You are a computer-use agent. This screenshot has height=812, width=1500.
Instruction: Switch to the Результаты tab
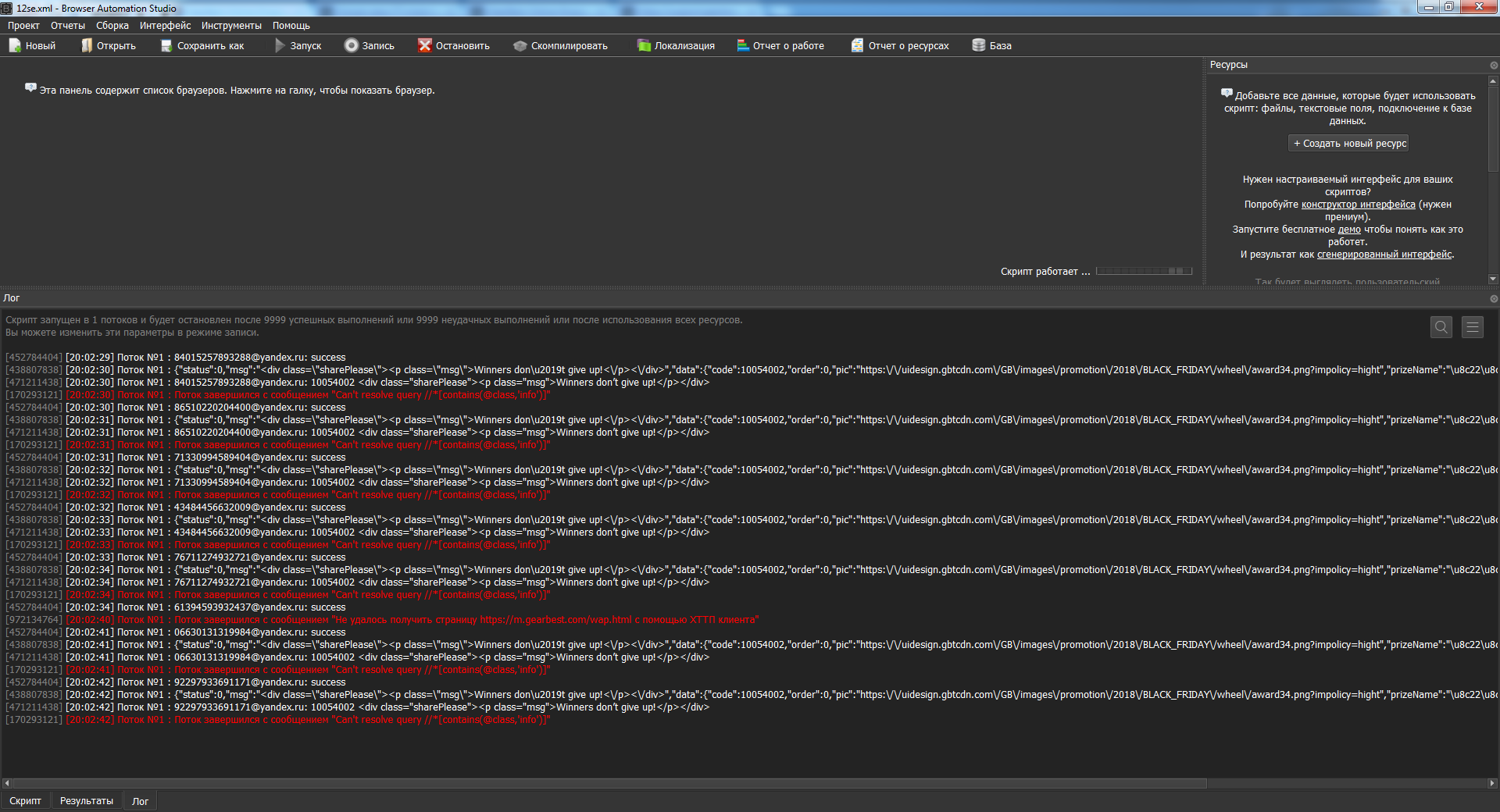(87, 801)
